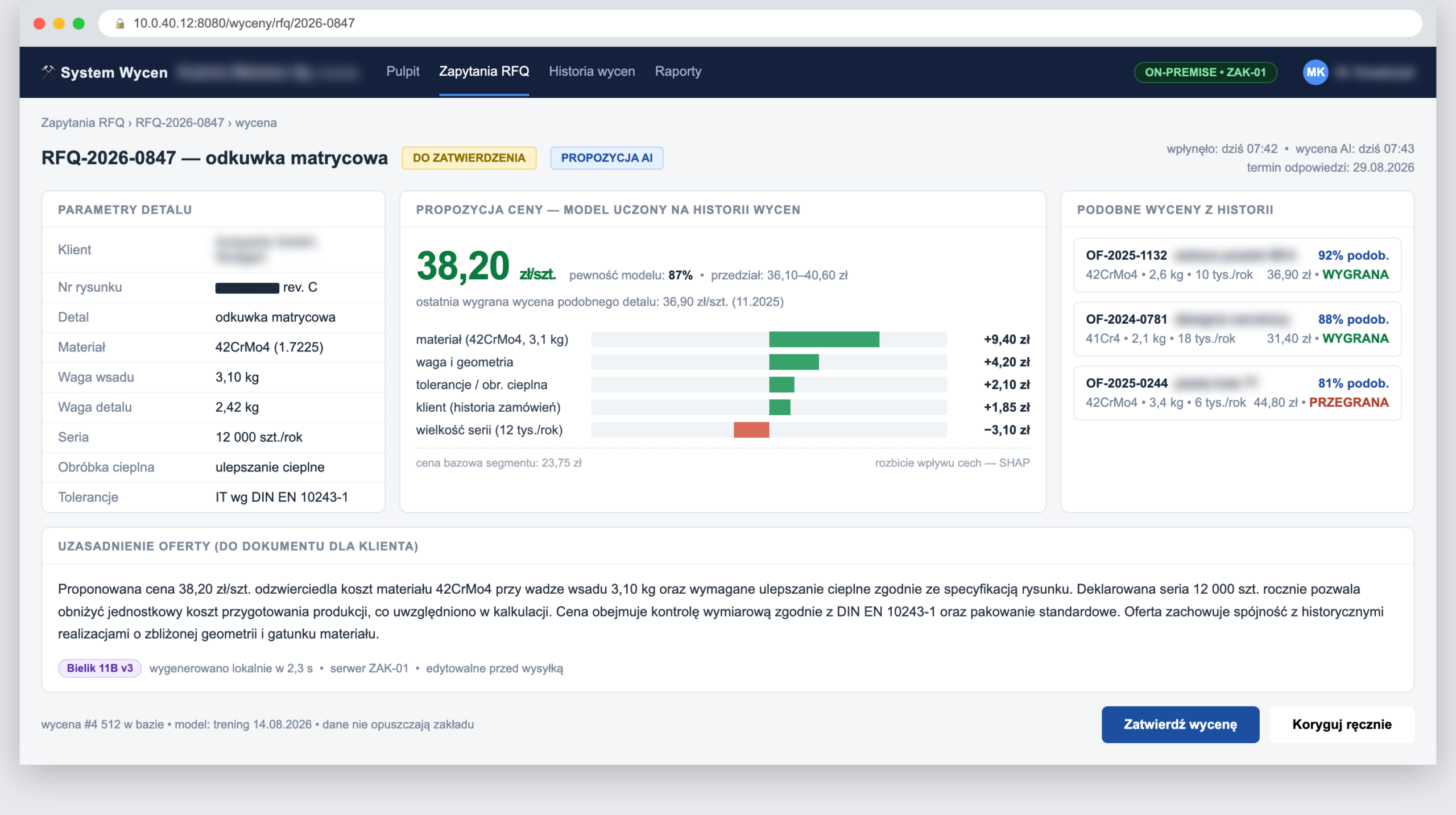Click the waga i geometria bar
Image resolution: width=1456 pixels, height=815 pixels.
click(x=794, y=362)
